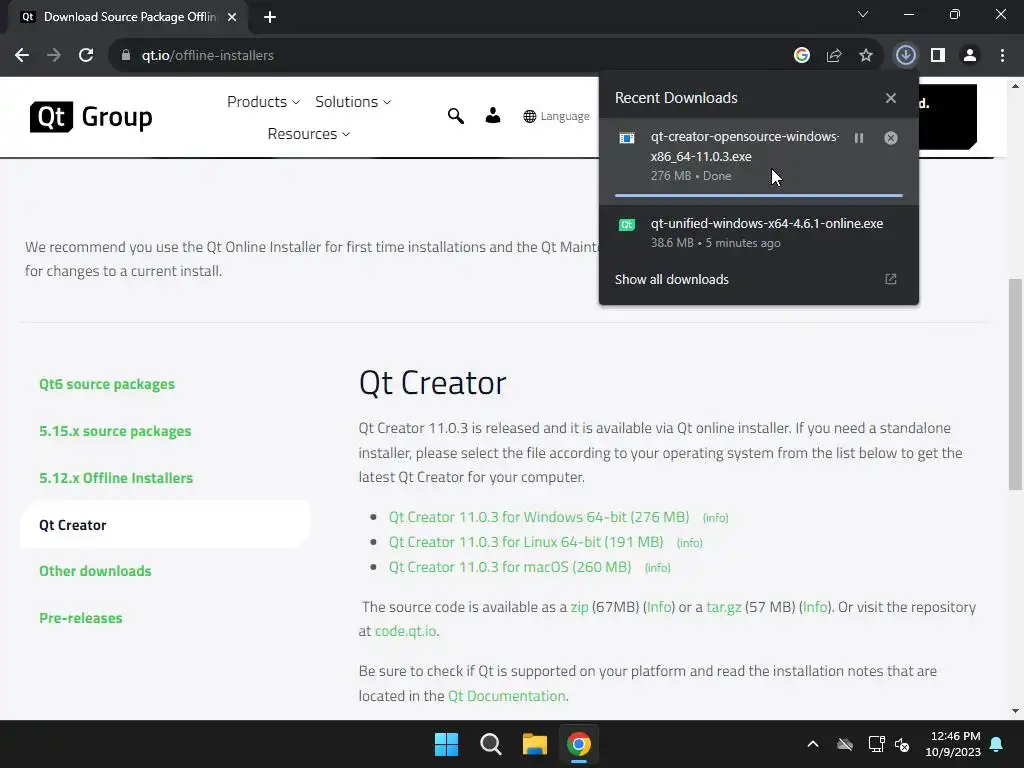
Task: Click the download progress bar
Action: (759, 195)
